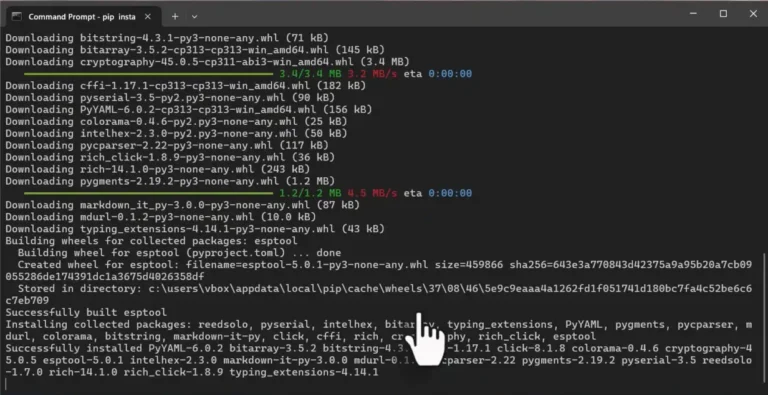Click the pygments download progress bar
Viewport: 768px width, 395px height.
(x=149, y=194)
